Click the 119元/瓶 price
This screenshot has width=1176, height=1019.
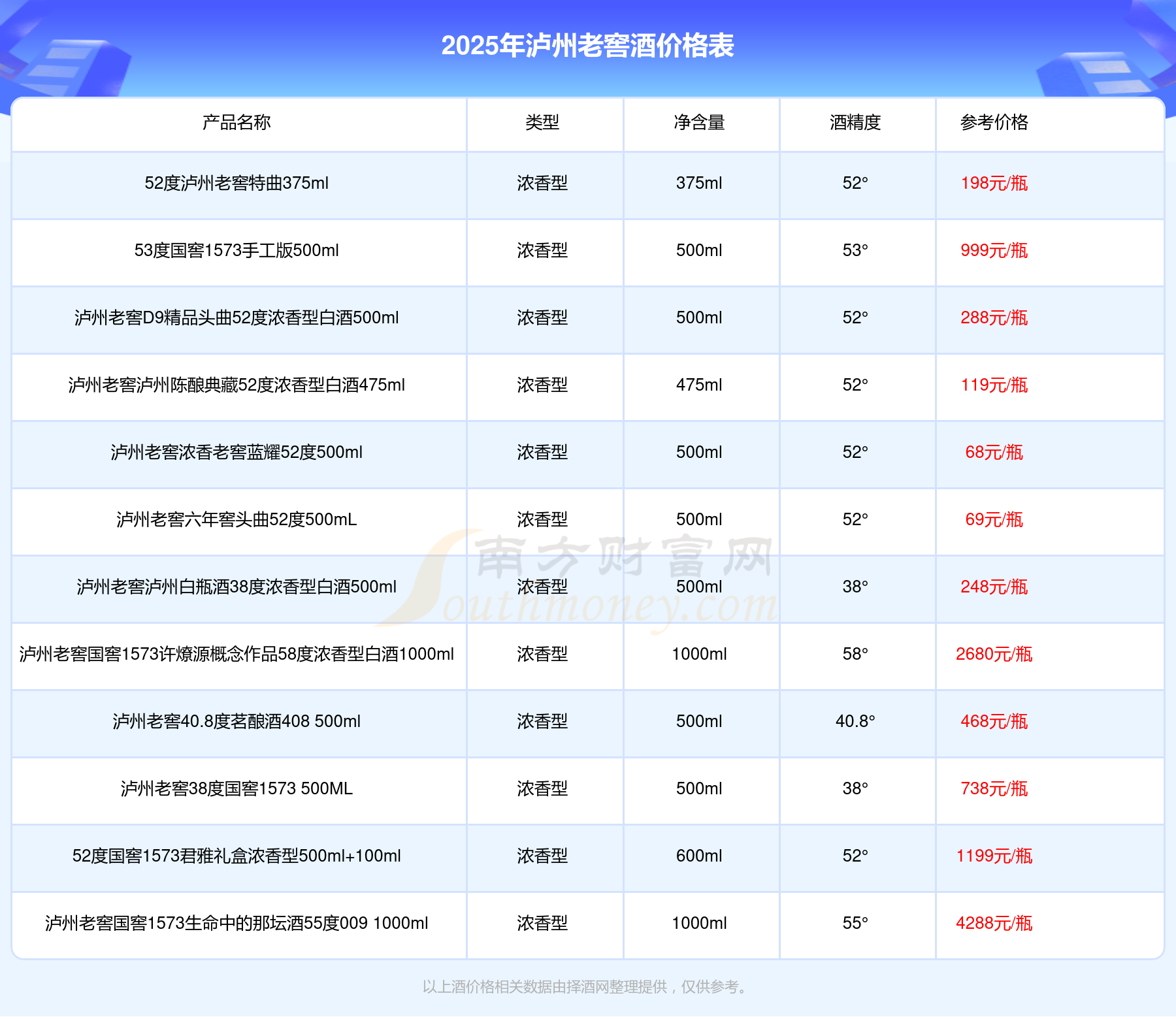[x=994, y=385]
